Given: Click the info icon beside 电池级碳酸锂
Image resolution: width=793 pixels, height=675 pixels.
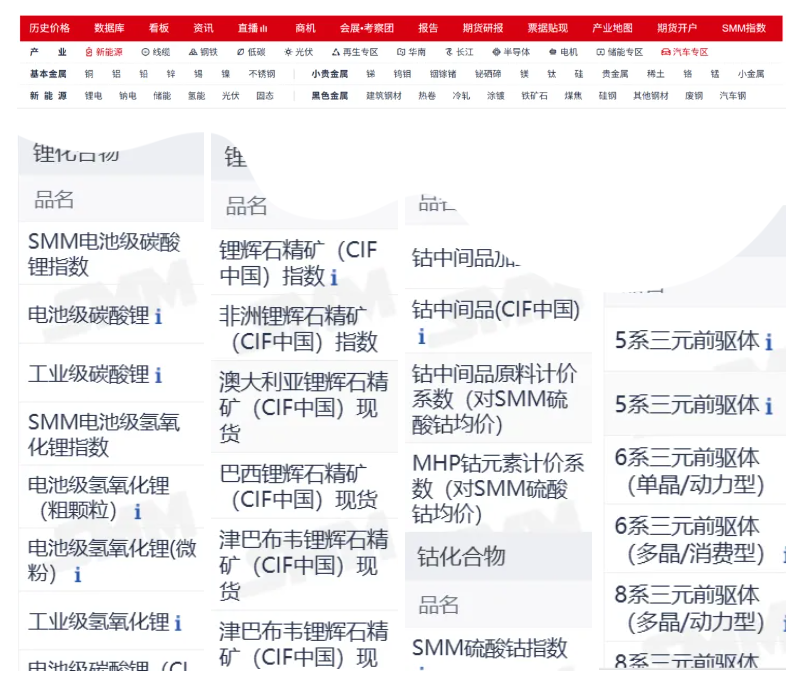Looking at the screenshot, I should [x=158, y=316].
